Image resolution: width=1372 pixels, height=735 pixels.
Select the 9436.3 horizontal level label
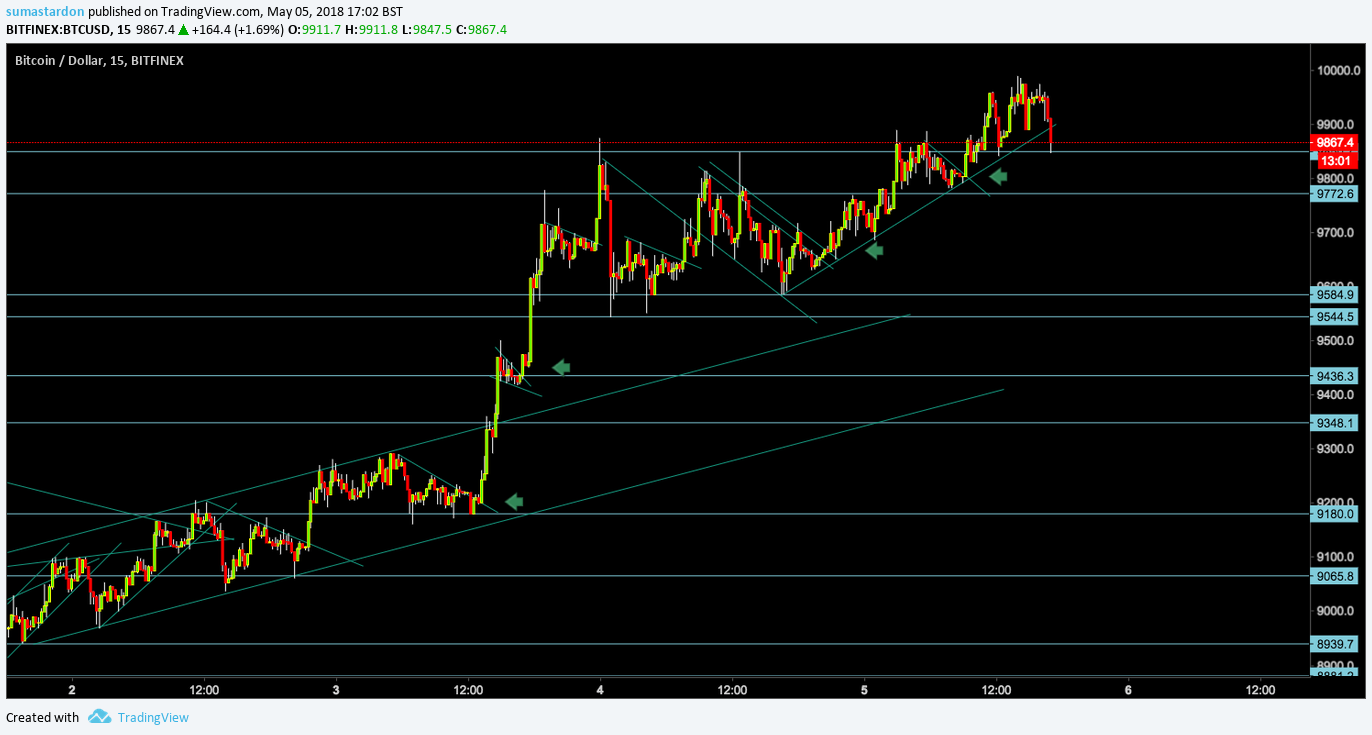click(x=1336, y=376)
